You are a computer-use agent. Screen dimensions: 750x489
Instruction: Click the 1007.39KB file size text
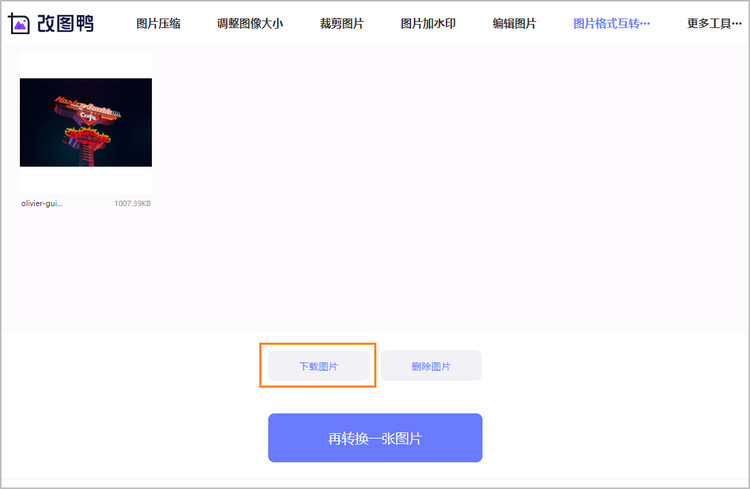tap(132, 203)
